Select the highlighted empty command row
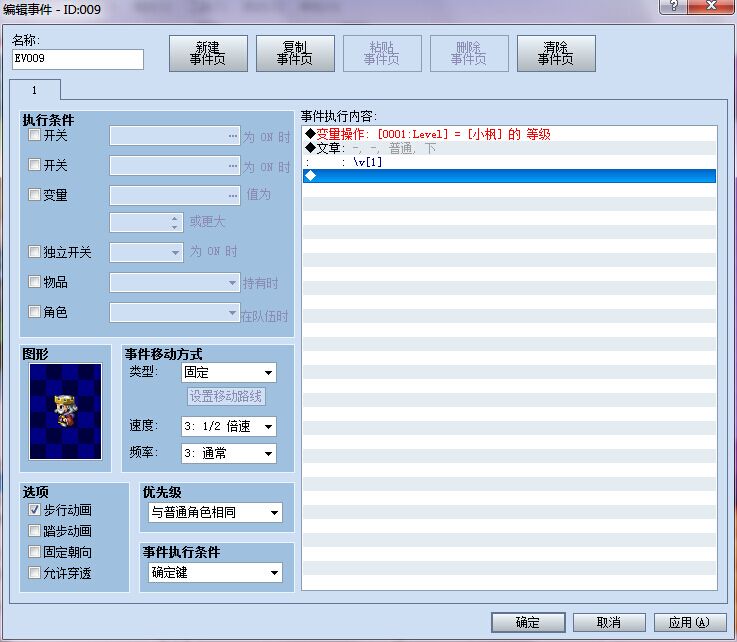This screenshot has width=737, height=642. 510,176
